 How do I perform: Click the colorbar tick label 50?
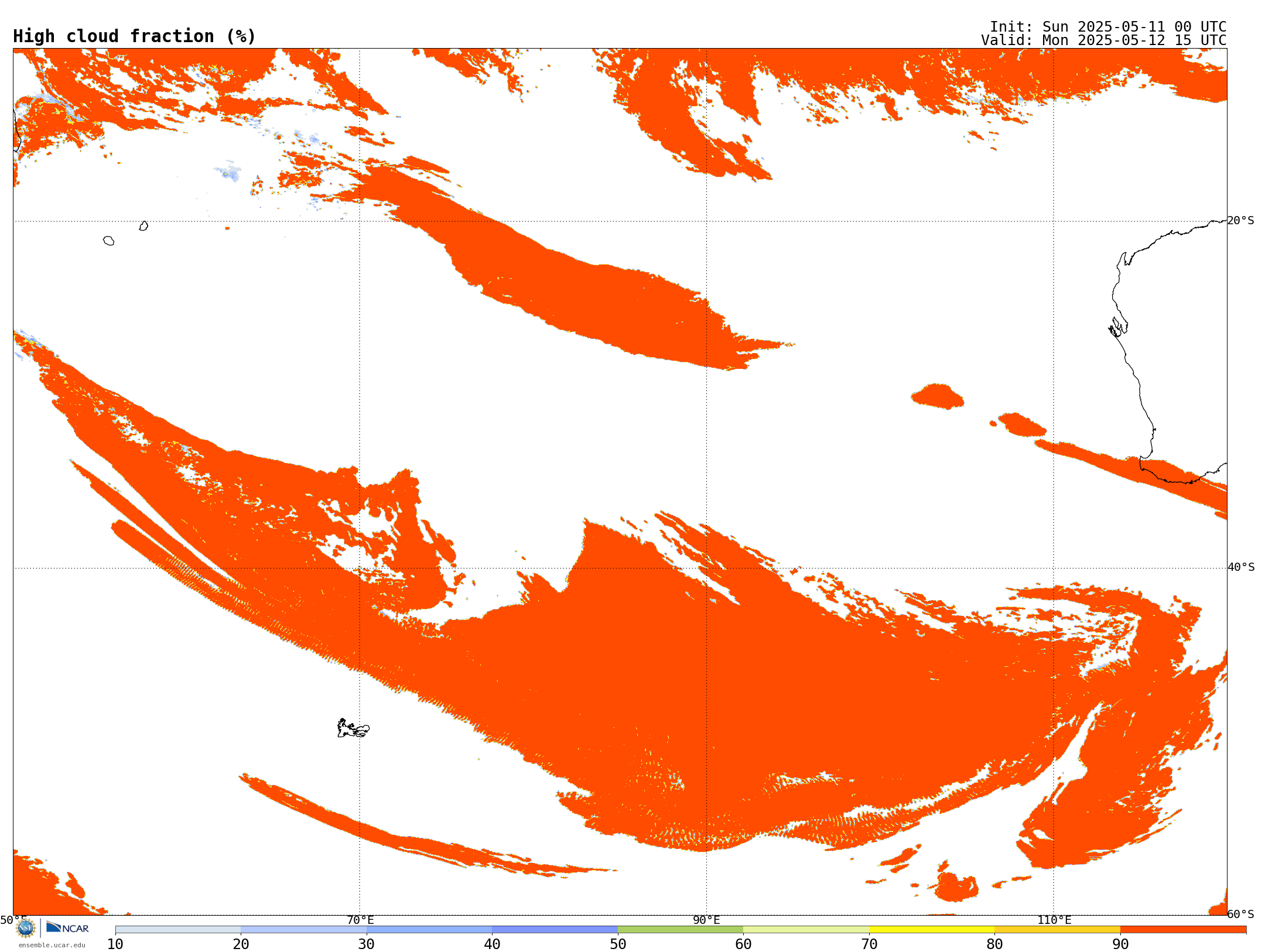tap(618, 944)
